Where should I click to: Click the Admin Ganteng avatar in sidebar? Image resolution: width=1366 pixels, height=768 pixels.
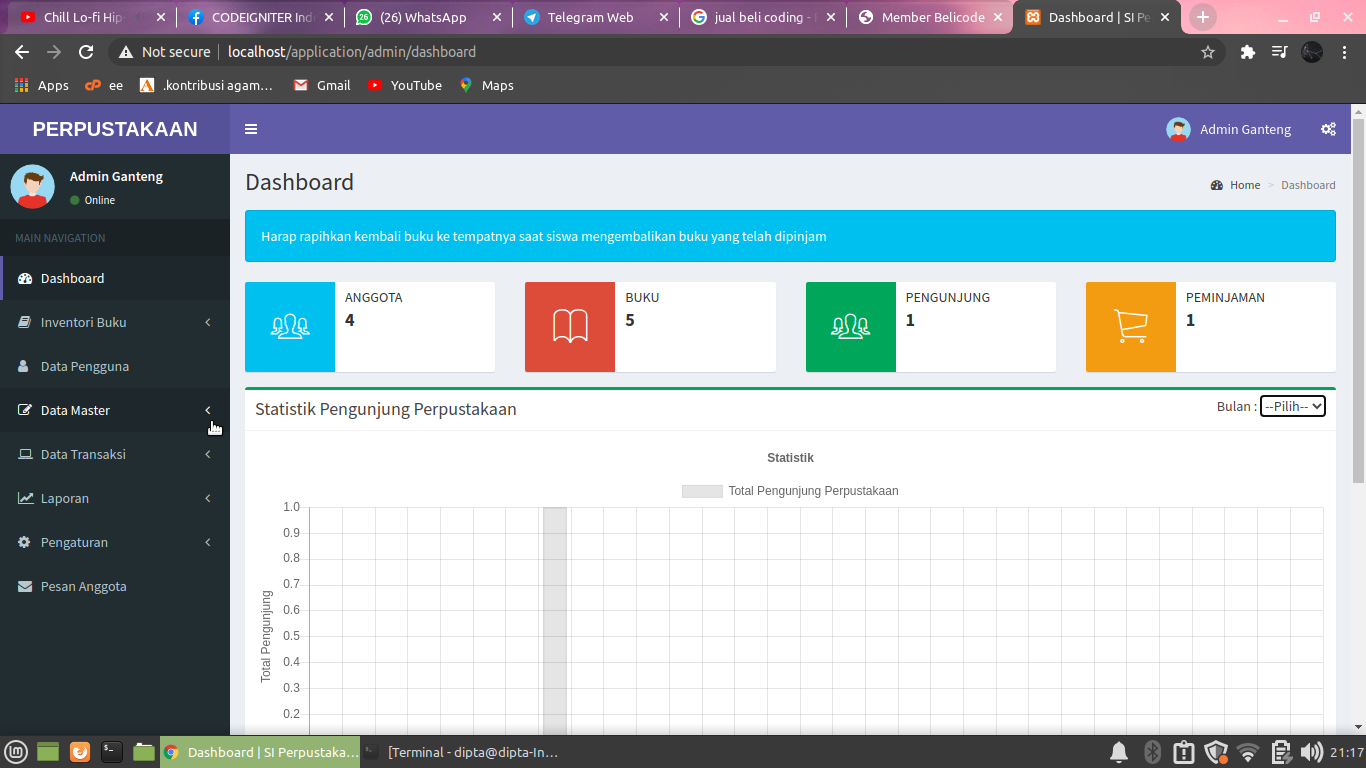[33, 187]
